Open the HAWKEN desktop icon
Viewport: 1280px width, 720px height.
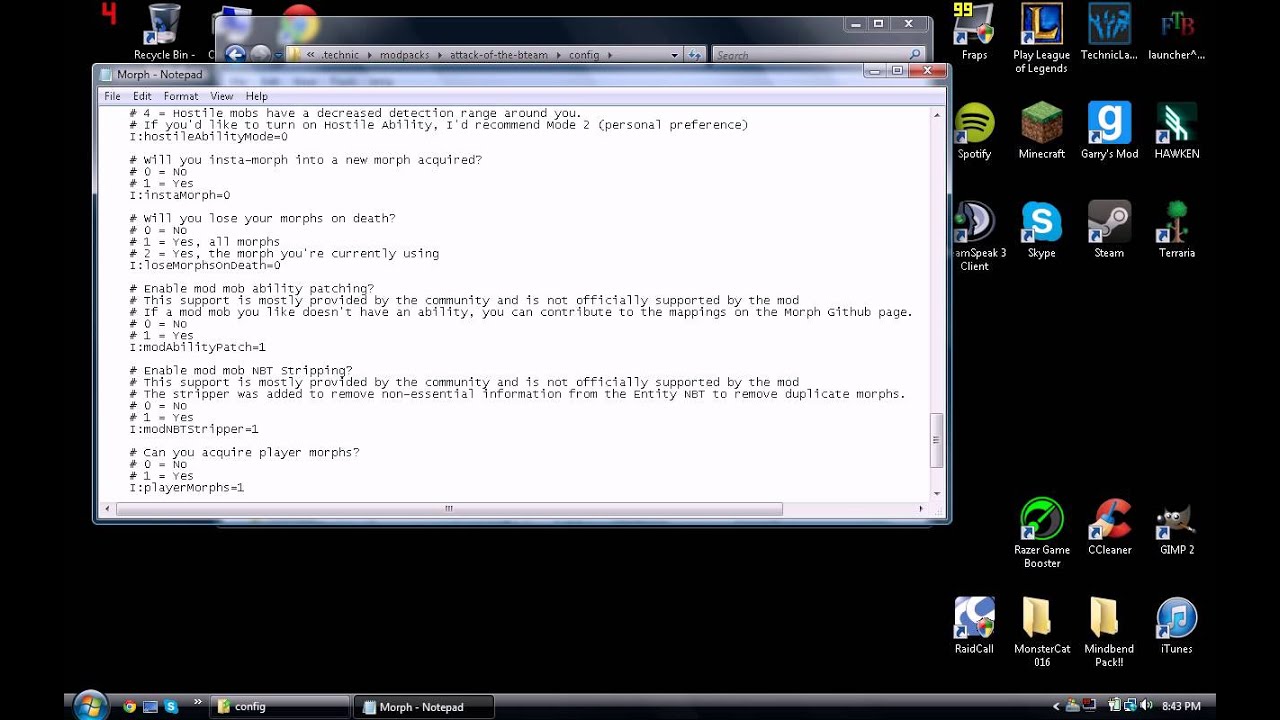1177,131
